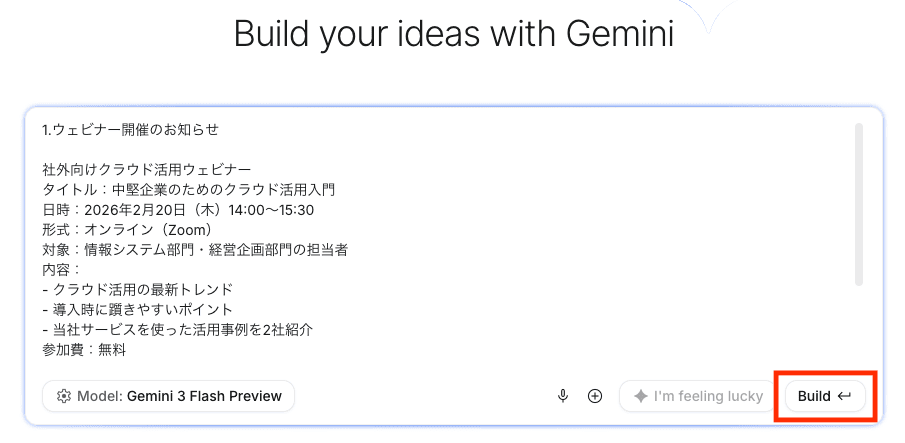
Task: Click the 当社サービスを使った活用事例 bullet line
Action: 178,330
